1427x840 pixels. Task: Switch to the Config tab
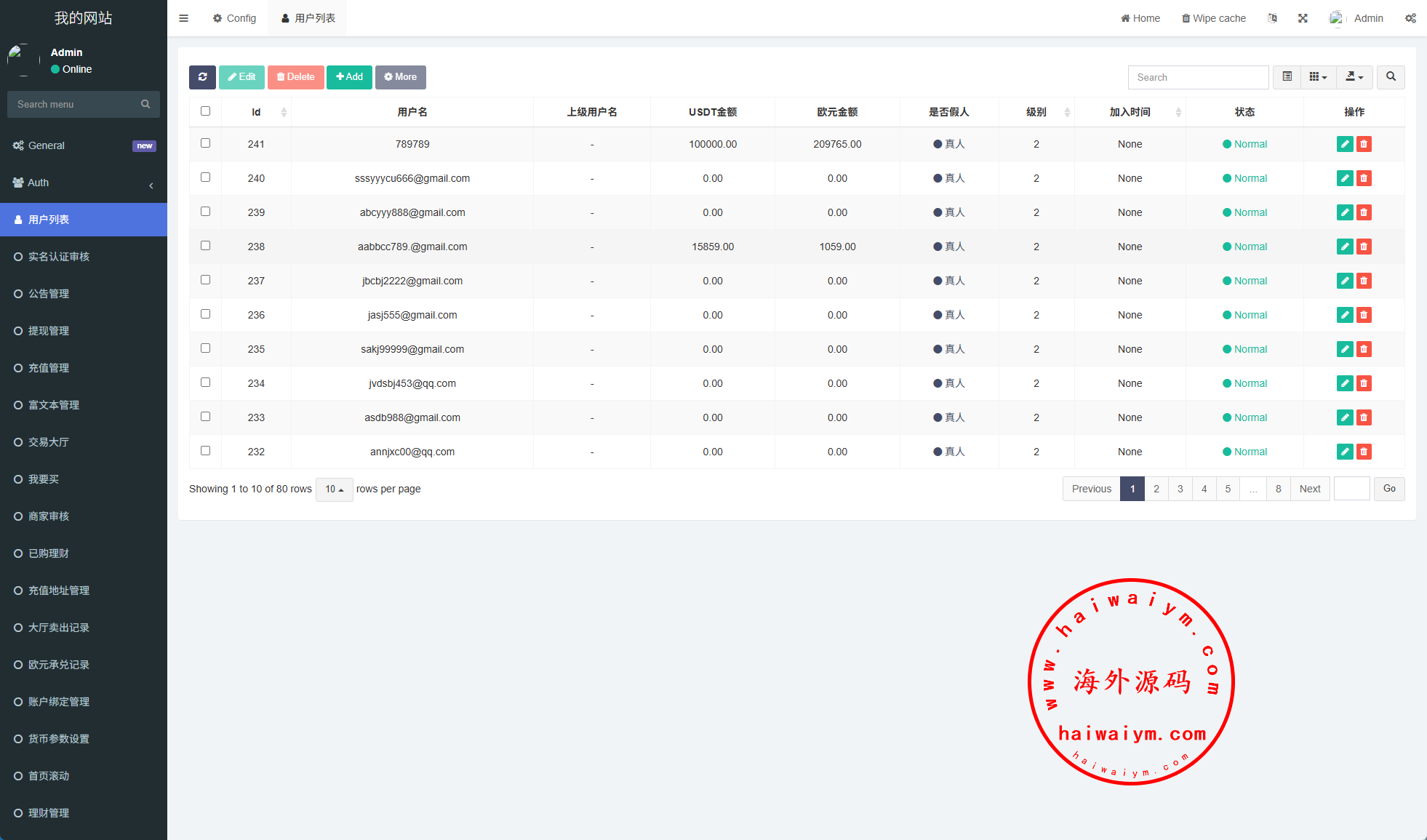234,18
